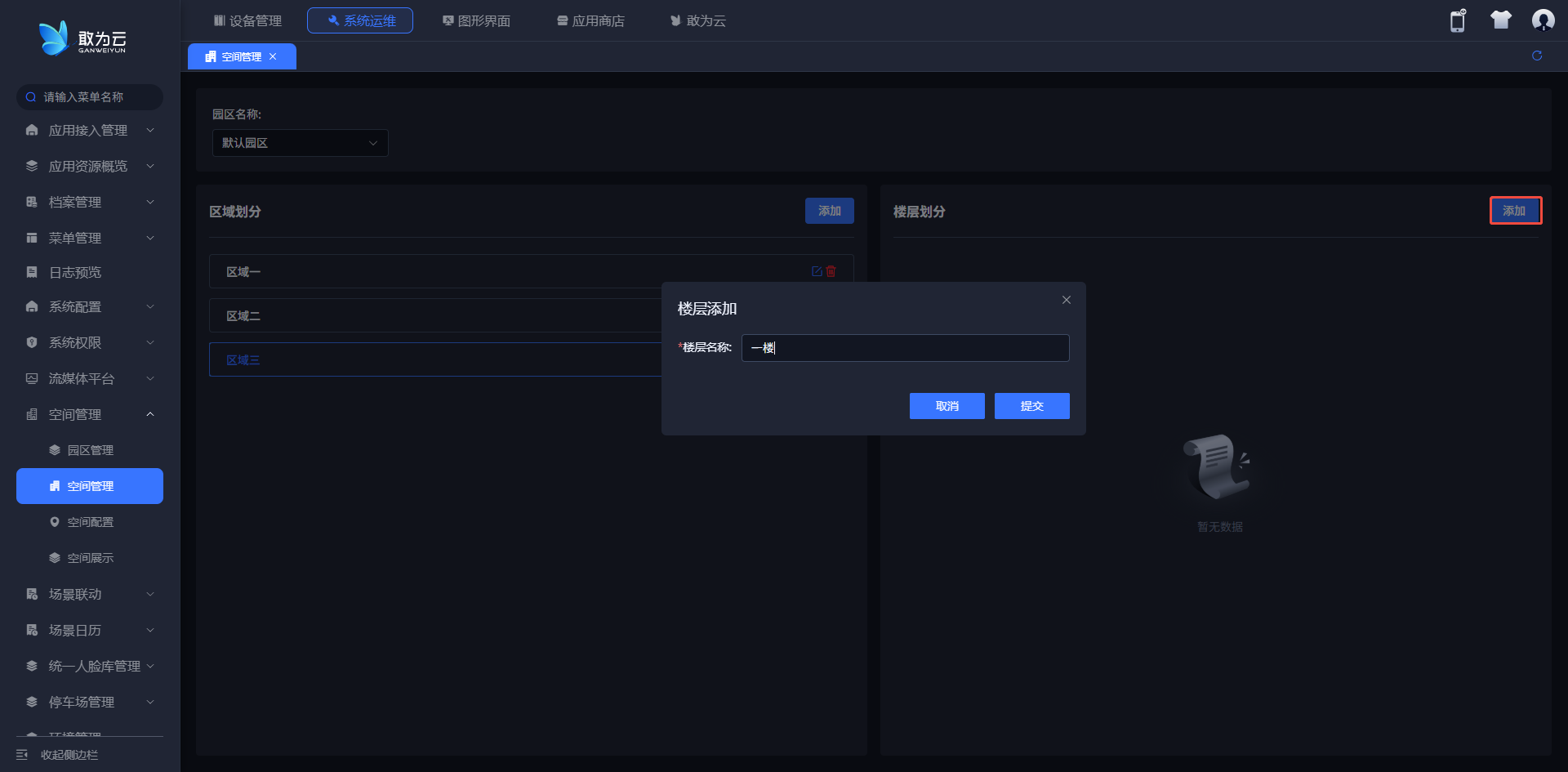Expand the 应用接入管理 menu
Screen dimensions: 1568x772
(88, 131)
